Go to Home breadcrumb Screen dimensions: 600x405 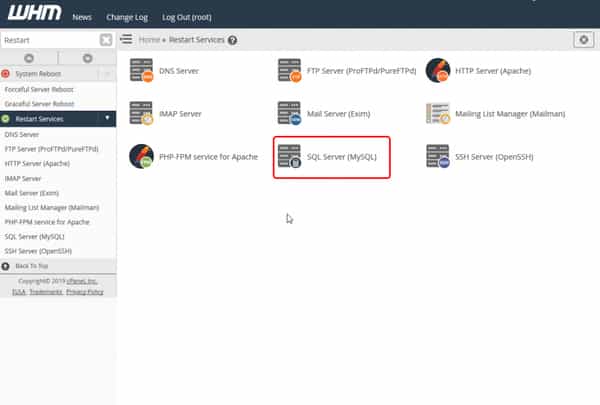tap(150, 40)
